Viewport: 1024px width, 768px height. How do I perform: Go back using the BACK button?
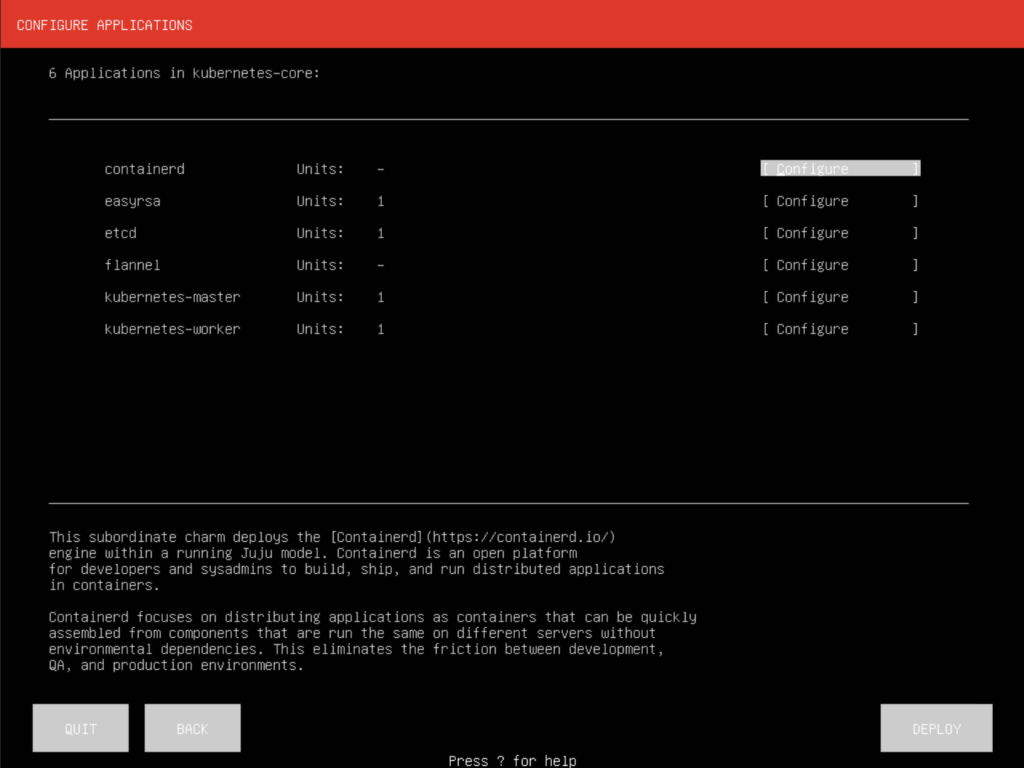click(192, 727)
